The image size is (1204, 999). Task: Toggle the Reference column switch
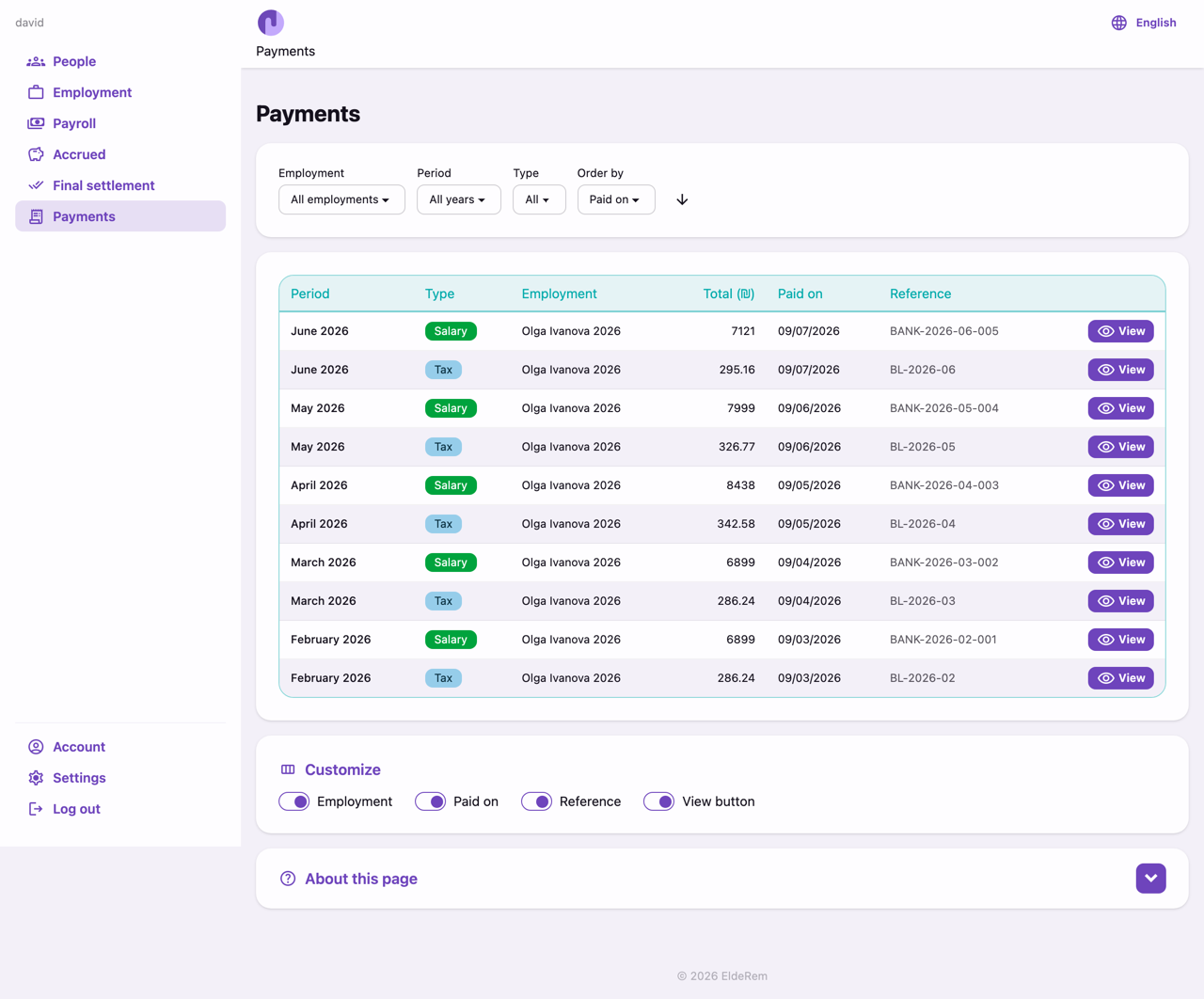tap(537, 801)
